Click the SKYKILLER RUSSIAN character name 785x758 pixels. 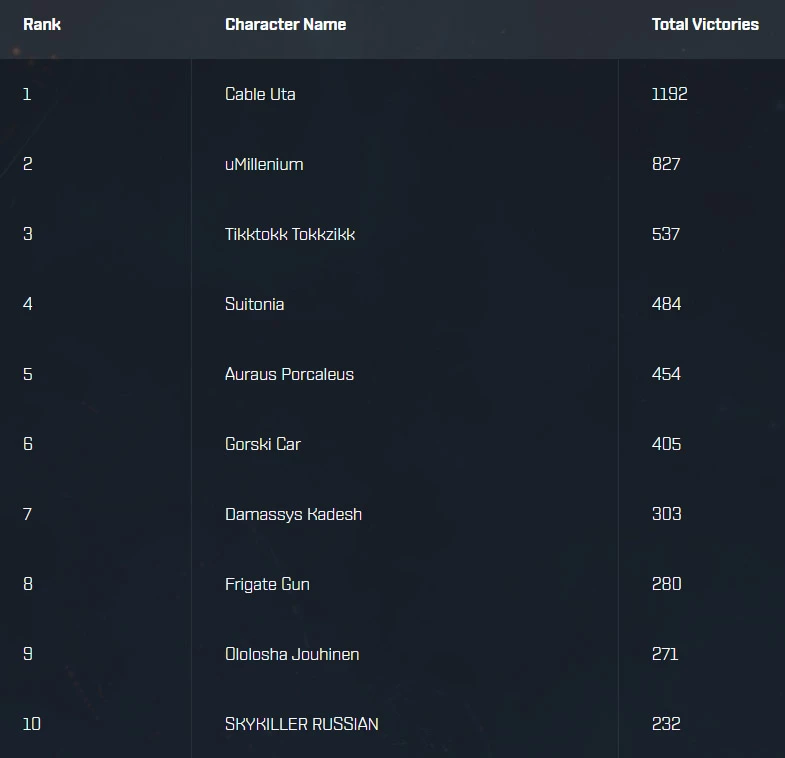point(301,724)
